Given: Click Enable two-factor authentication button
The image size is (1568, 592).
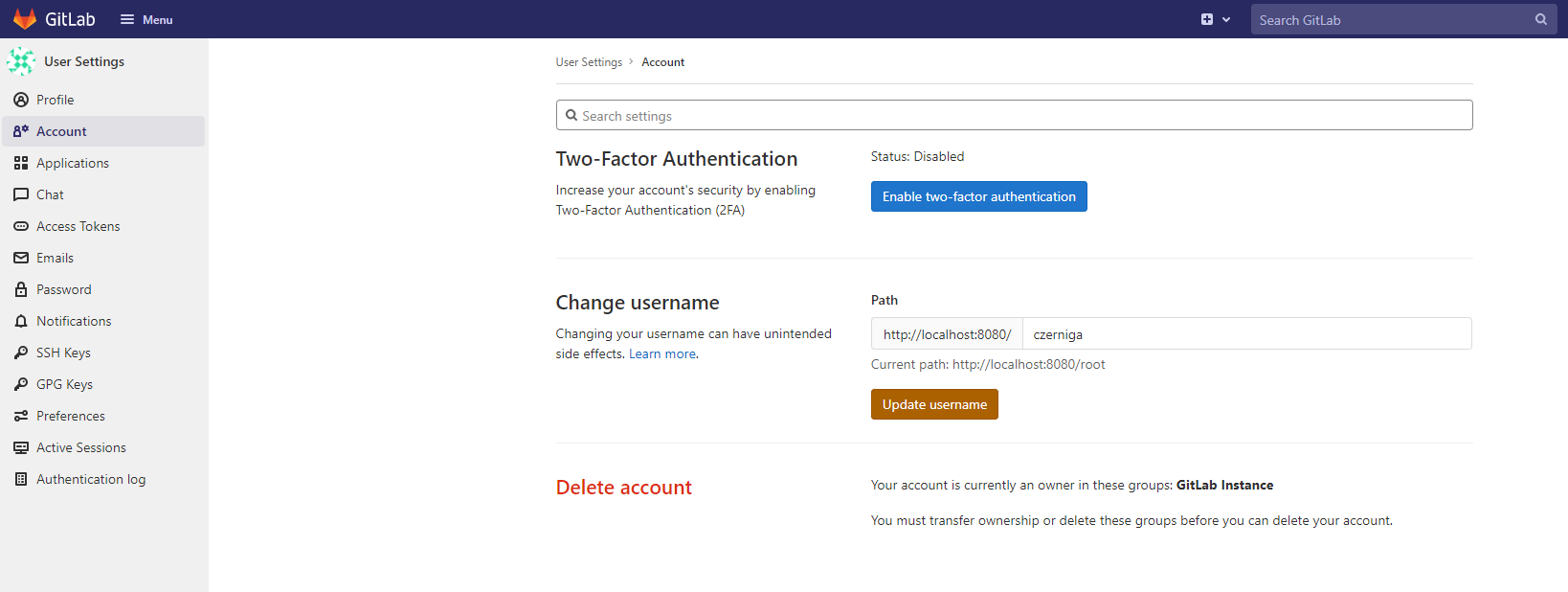Looking at the screenshot, I should (979, 196).
